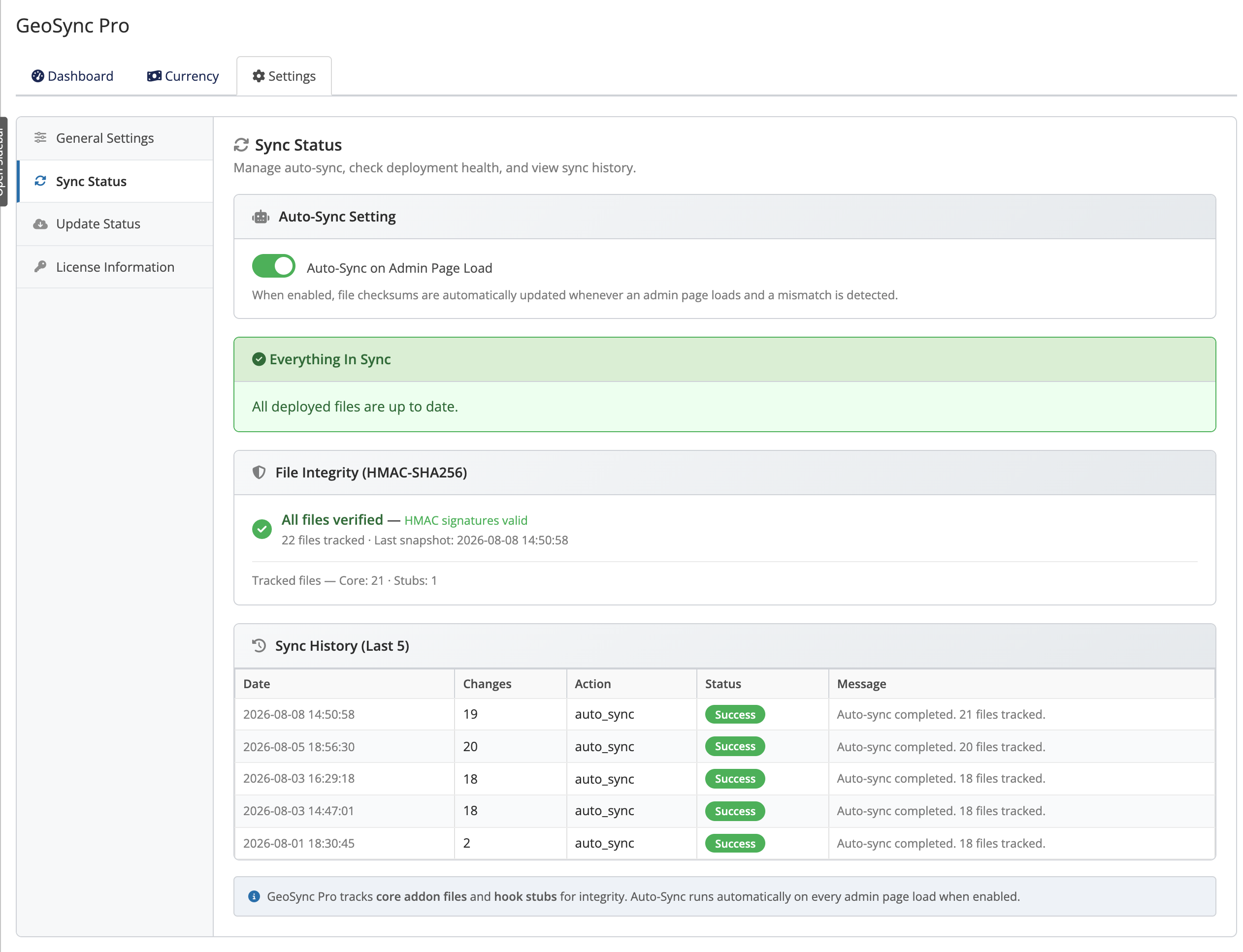Image resolution: width=1243 pixels, height=952 pixels.
Task: Toggle Auto-Sync on Admin Page Load
Action: (x=274, y=266)
